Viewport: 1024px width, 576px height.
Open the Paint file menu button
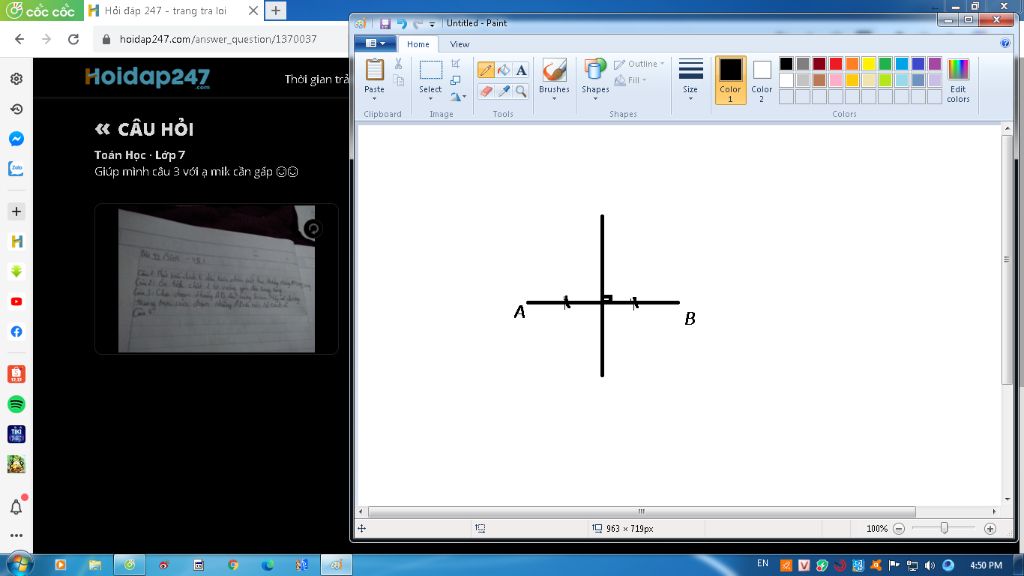[375, 44]
